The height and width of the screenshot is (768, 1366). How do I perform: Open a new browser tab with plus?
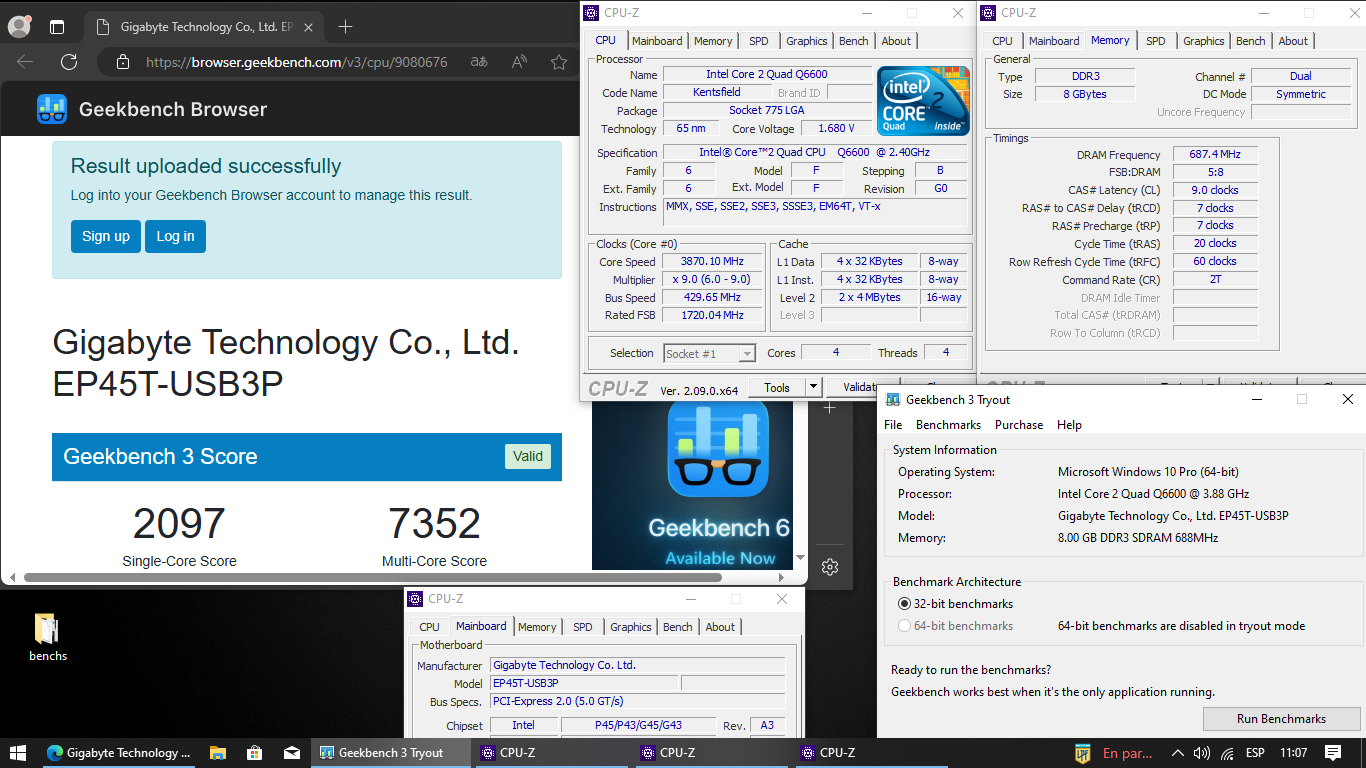pos(345,27)
